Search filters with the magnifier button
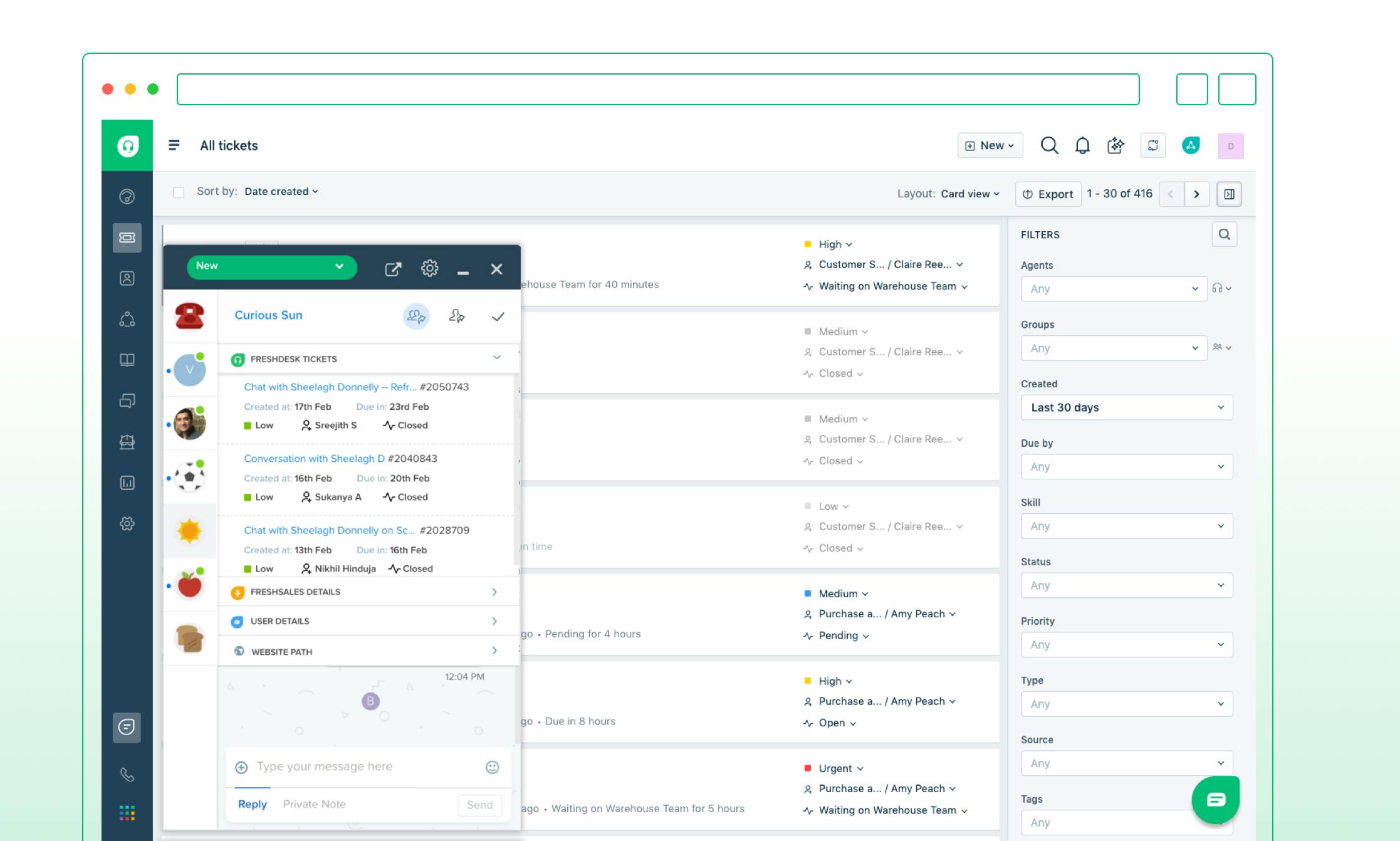The height and width of the screenshot is (841, 1400). (x=1225, y=234)
